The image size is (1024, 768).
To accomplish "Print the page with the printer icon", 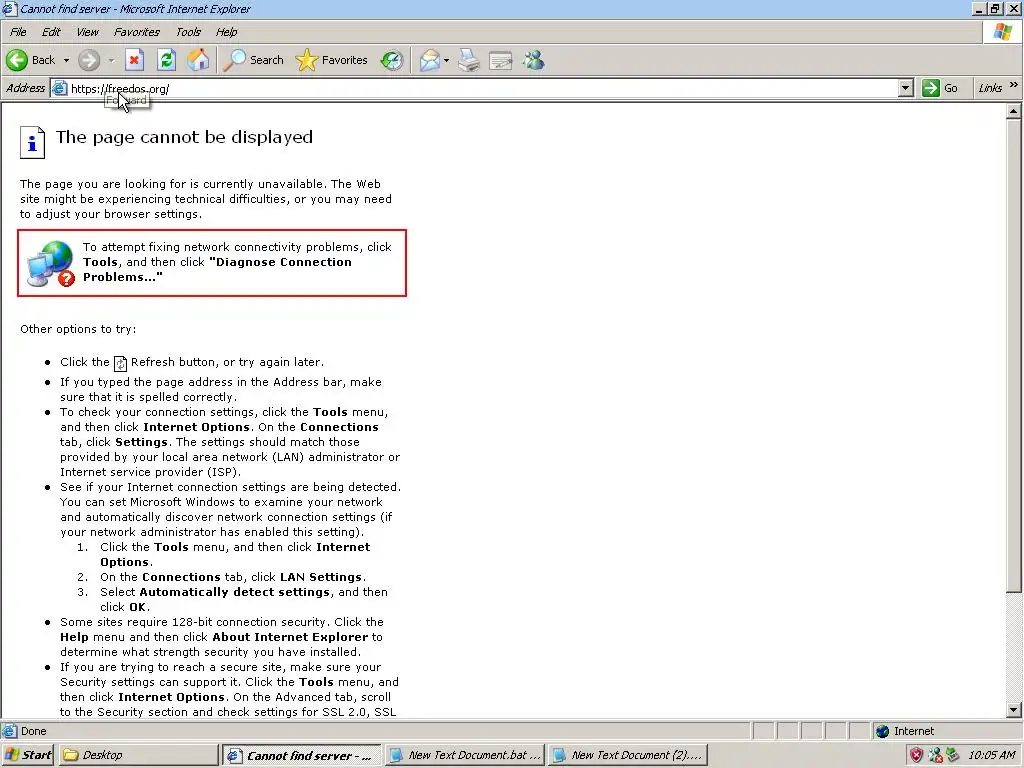I will click(x=469, y=60).
